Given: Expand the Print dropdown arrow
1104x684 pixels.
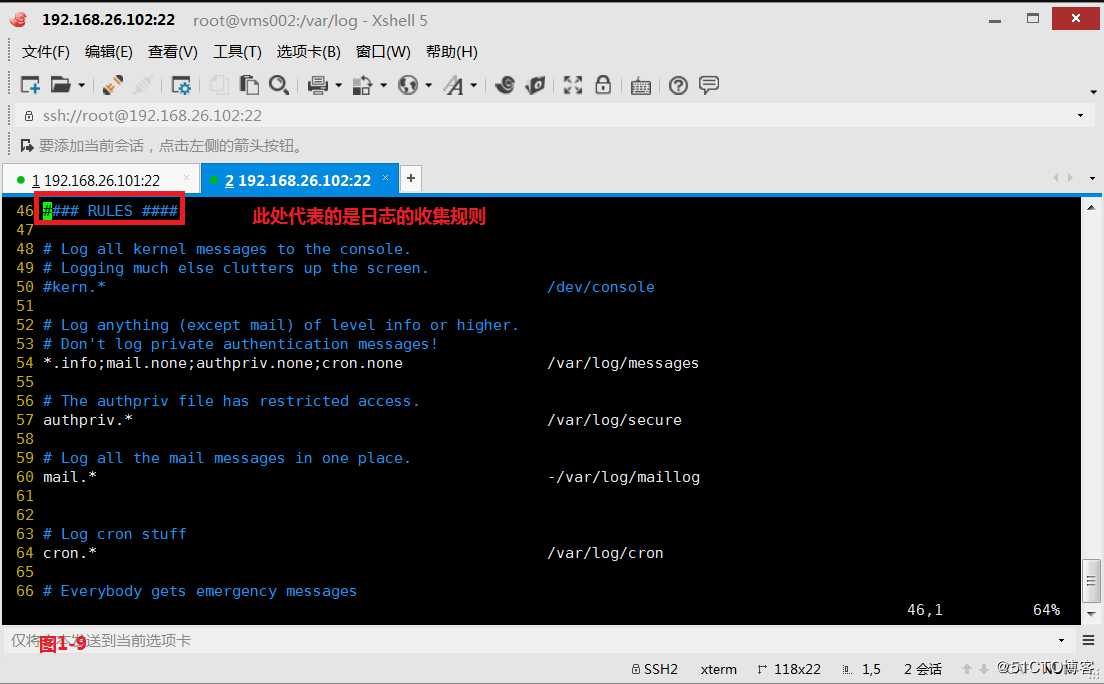Looking at the screenshot, I should [339, 86].
